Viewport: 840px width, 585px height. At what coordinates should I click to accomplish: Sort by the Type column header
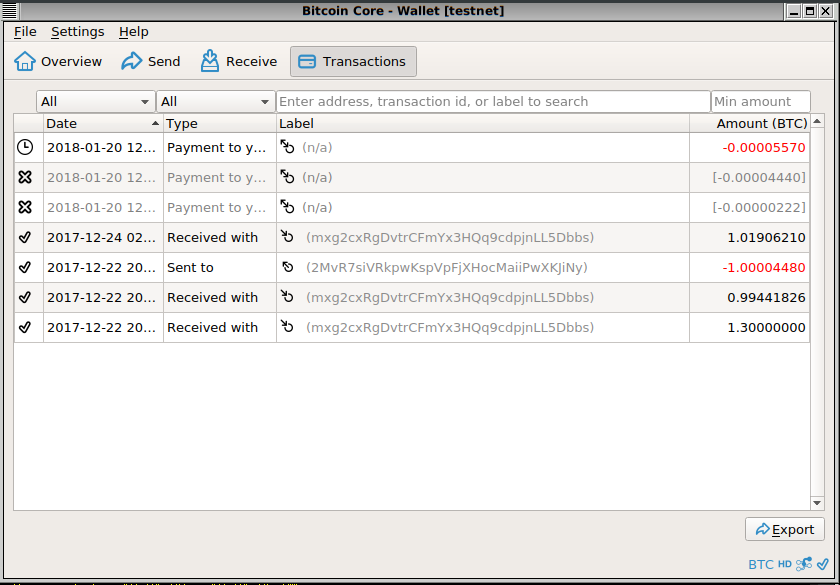220,123
